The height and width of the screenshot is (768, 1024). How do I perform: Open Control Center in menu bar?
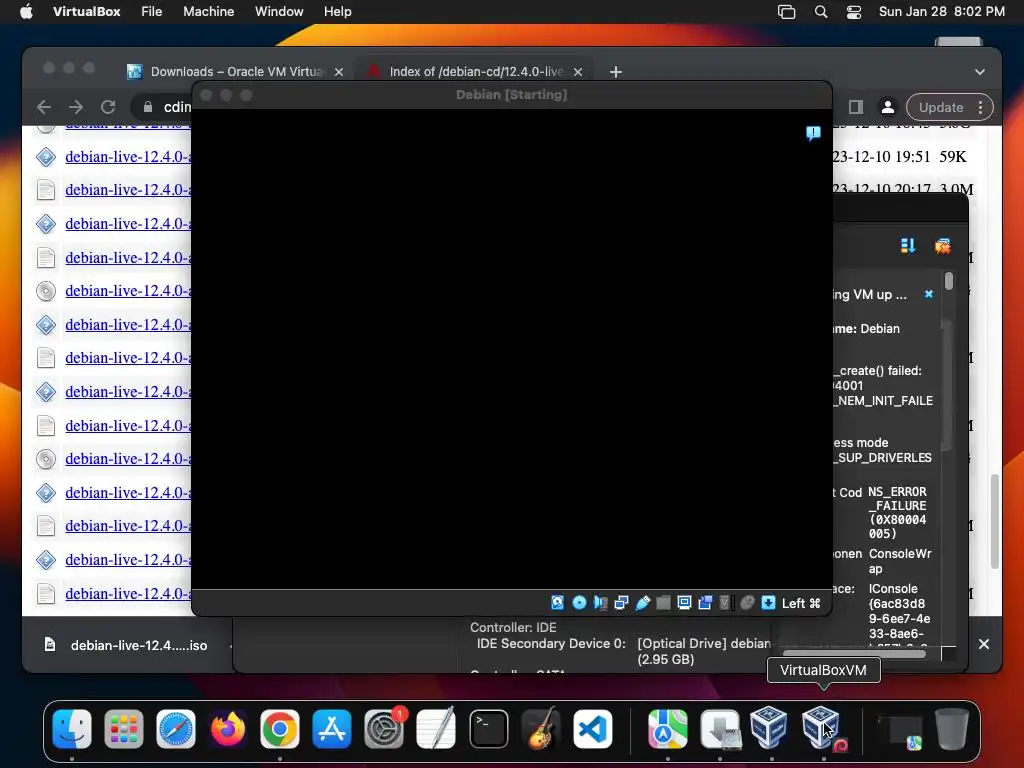854,12
